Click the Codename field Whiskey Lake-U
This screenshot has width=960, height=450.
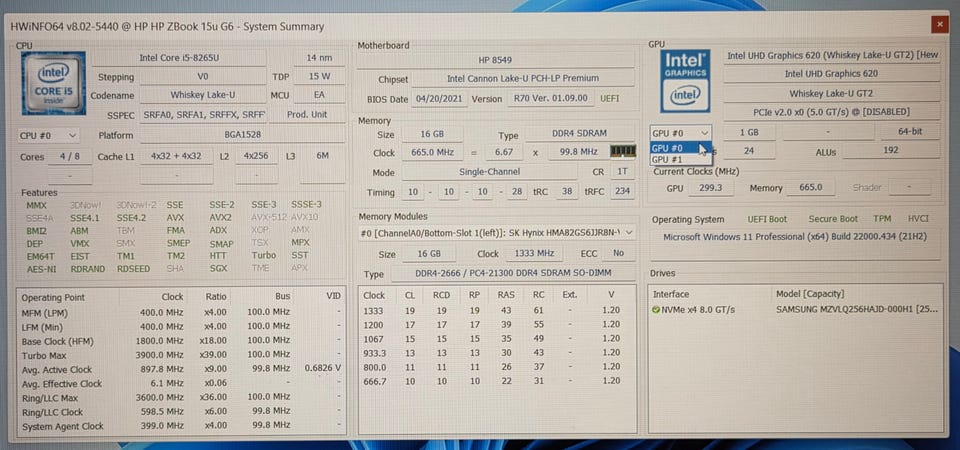coord(203,96)
